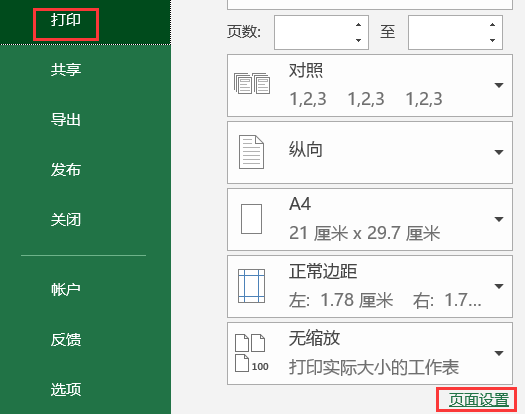This screenshot has width=525, height=414.
Task: Click the 无缩放 label text
Action: (x=314, y=338)
